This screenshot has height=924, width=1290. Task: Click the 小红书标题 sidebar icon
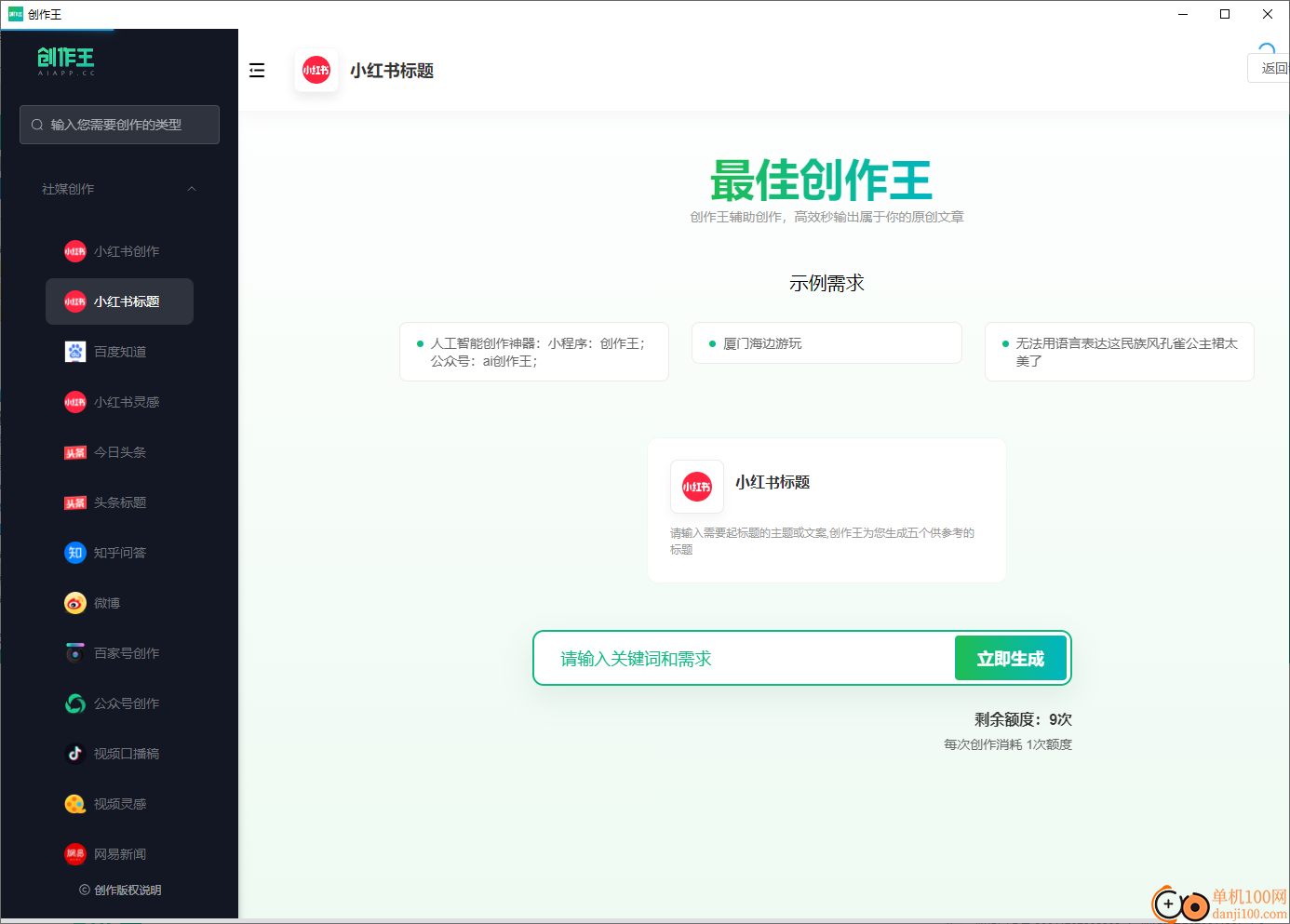tap(75, 301)
